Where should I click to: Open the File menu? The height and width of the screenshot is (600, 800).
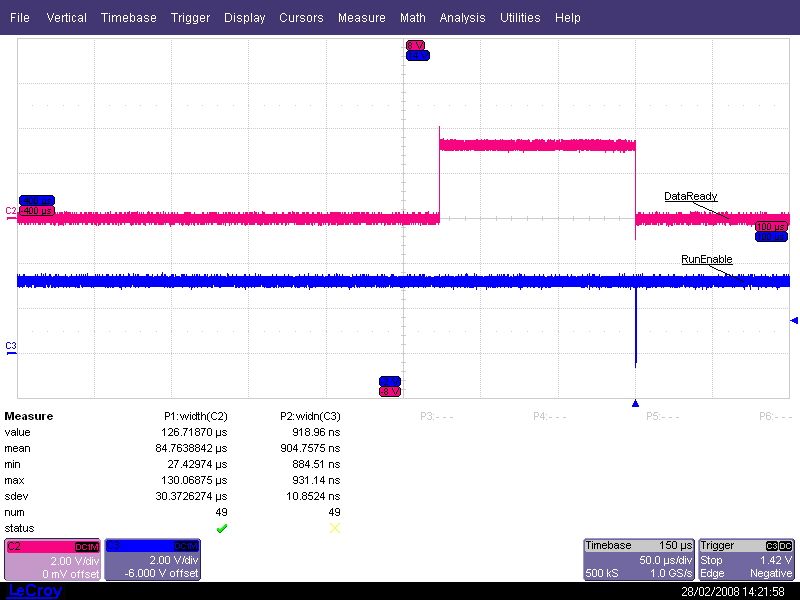[x=19, y=18]
